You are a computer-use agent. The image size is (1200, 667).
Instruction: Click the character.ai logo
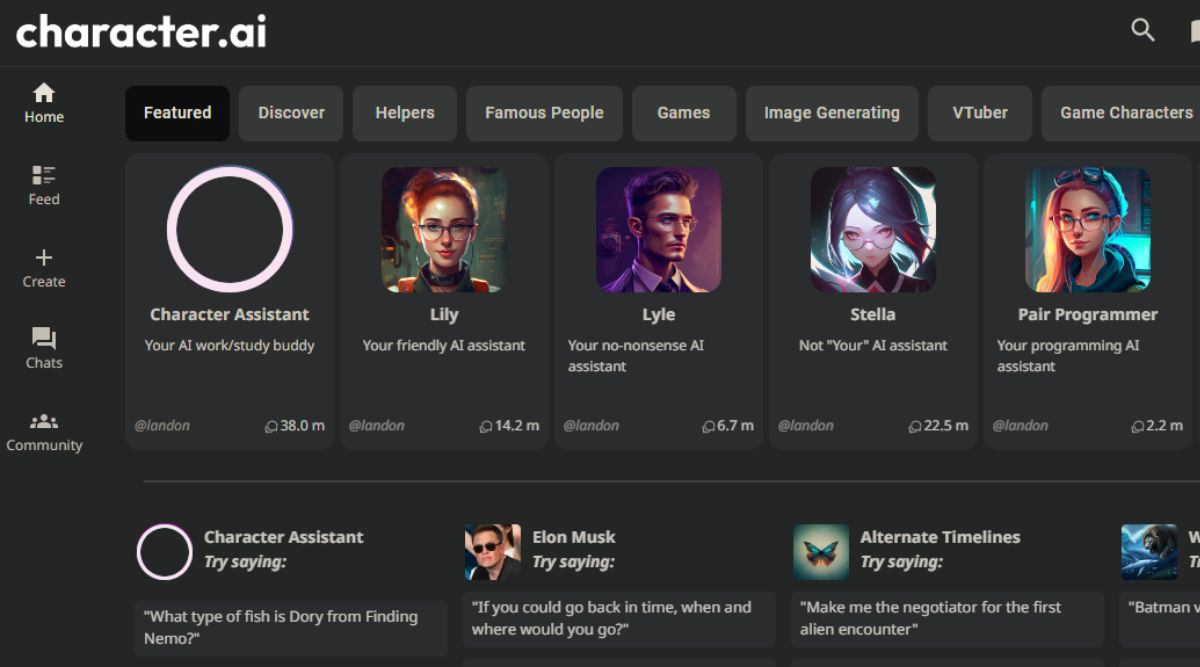click(141, 32)
